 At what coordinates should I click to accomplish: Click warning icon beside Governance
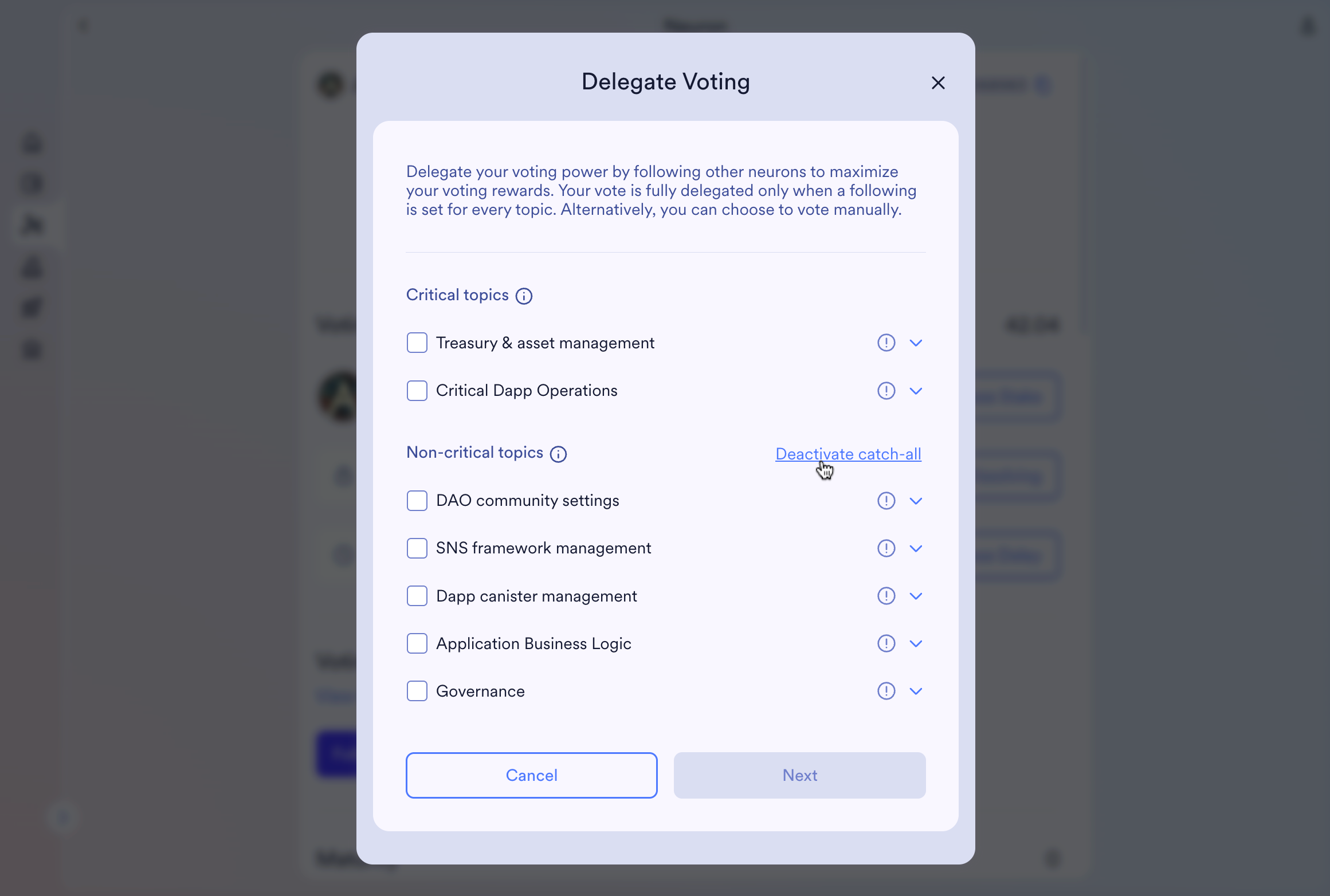pos(886,691)
